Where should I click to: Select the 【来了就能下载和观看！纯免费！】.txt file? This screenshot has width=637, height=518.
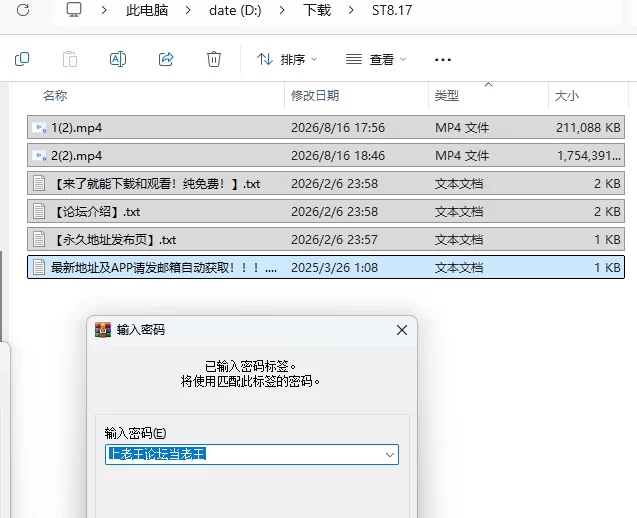326,184
